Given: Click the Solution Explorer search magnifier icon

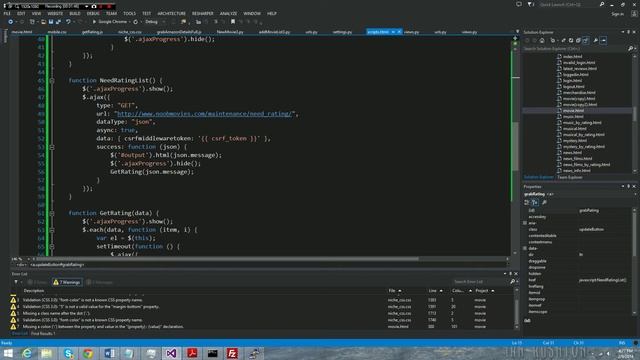Looking at the screenshot, I should pyautogui.click(x=630, y=49).
